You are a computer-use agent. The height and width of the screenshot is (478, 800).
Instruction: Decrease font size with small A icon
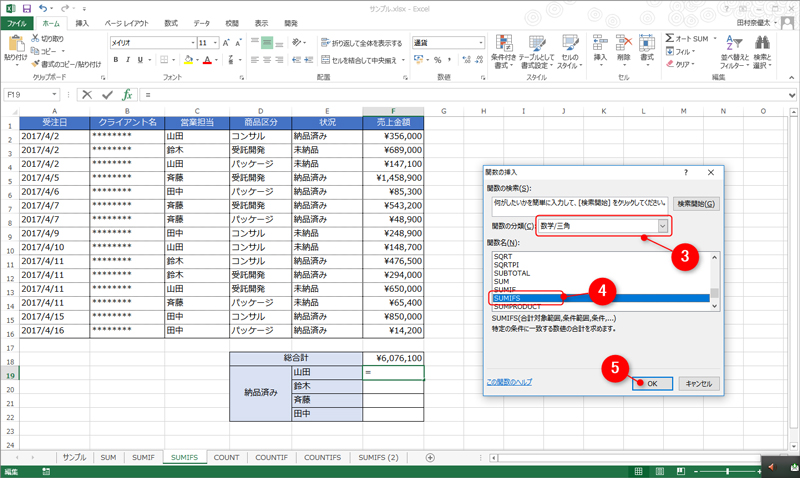pyautogui.click(x=238, y=43)
